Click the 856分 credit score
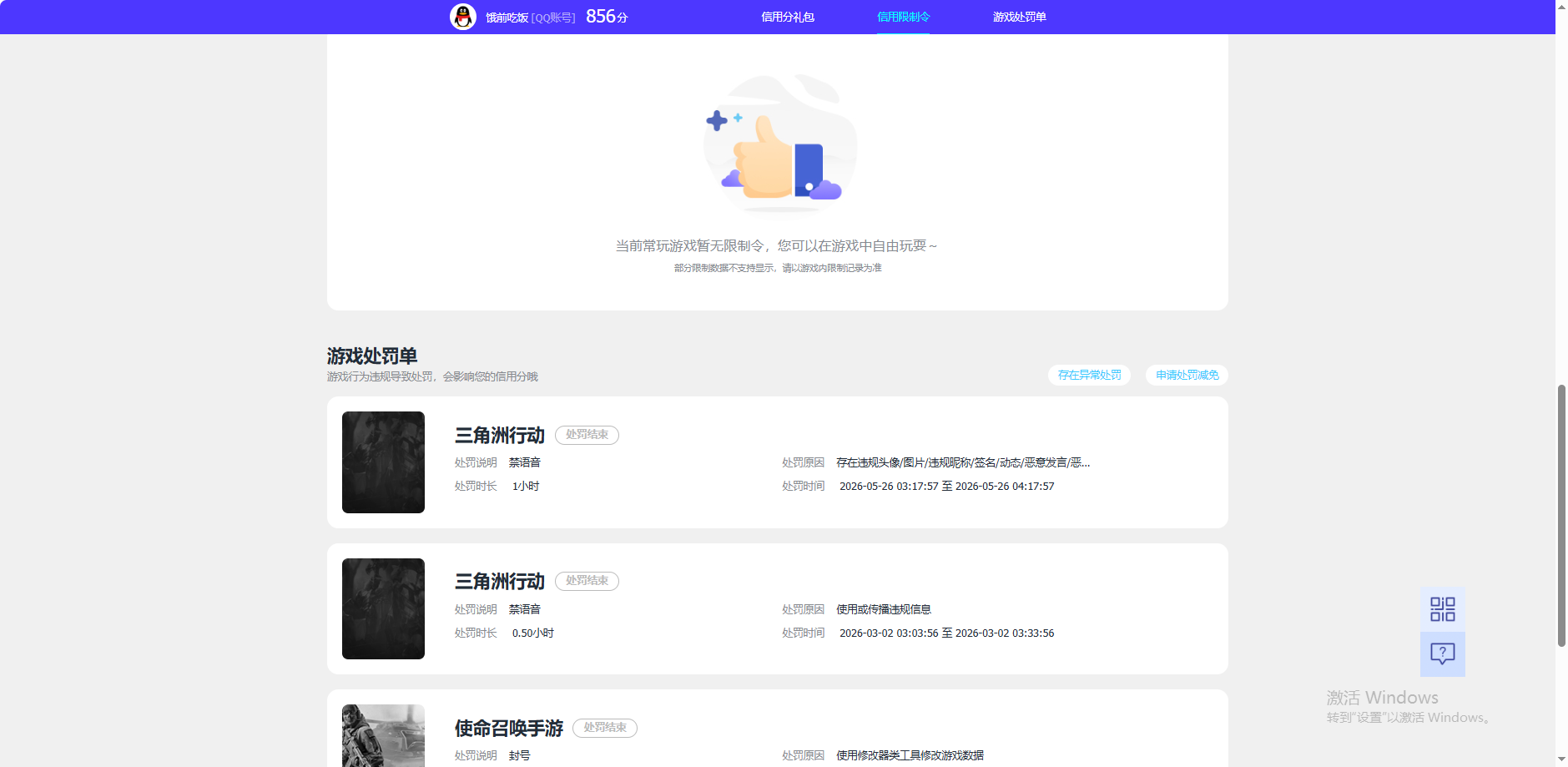 [607, 17]
